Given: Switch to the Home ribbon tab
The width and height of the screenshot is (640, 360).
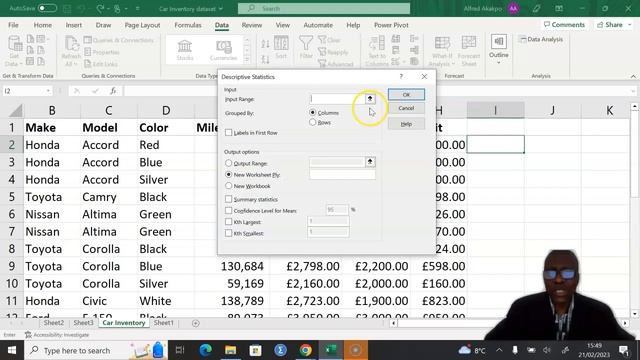Looking at the screenshot, I should (x=42, y=25).
